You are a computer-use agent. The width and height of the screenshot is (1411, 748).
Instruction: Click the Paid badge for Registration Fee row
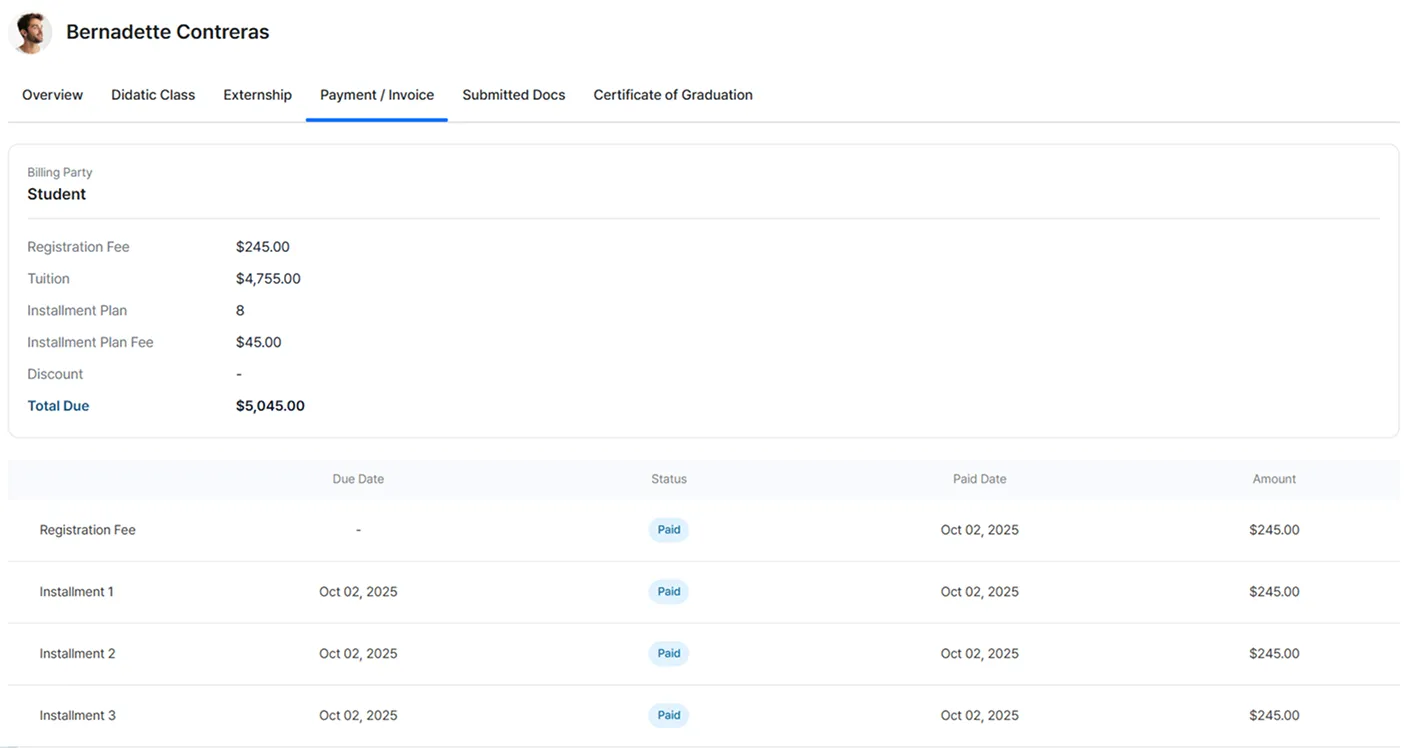click(x=668, y=530)
